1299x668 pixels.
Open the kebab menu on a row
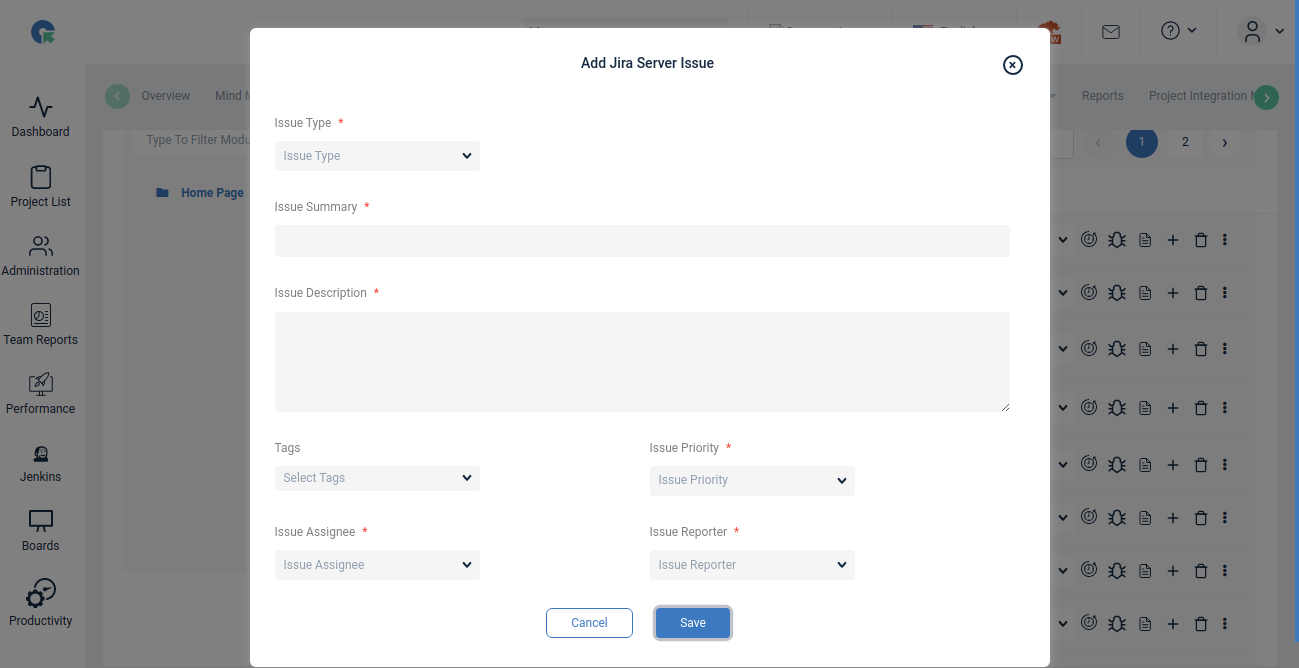[1225, 239]
